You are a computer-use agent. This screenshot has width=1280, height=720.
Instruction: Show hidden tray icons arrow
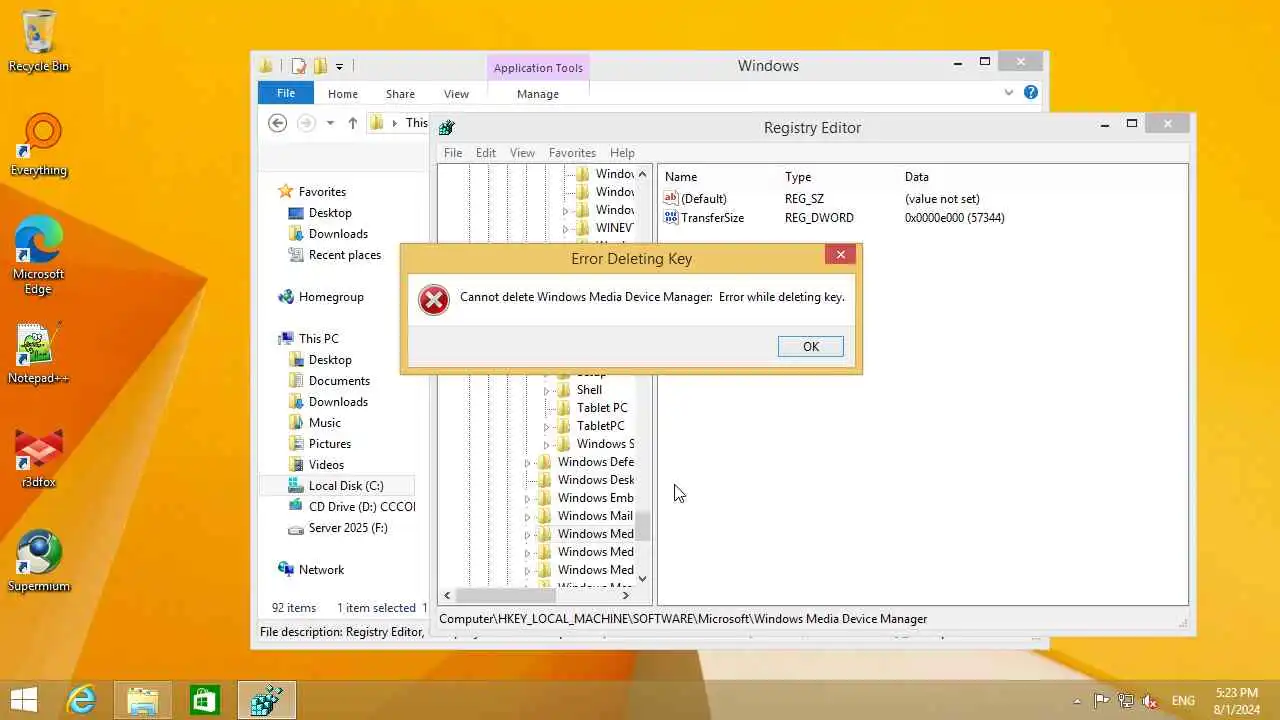tap(1077, 701)
